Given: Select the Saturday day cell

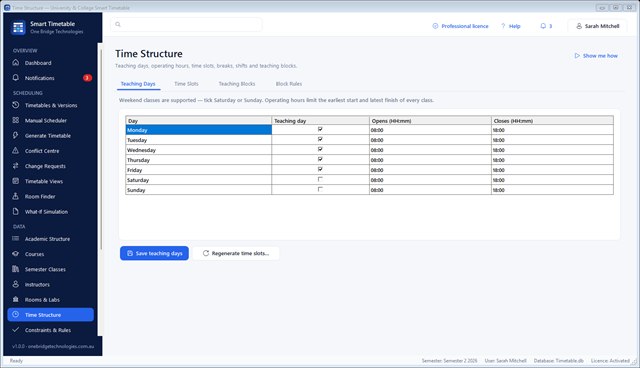Looking at the screenshot, I should tap(198, 180).
